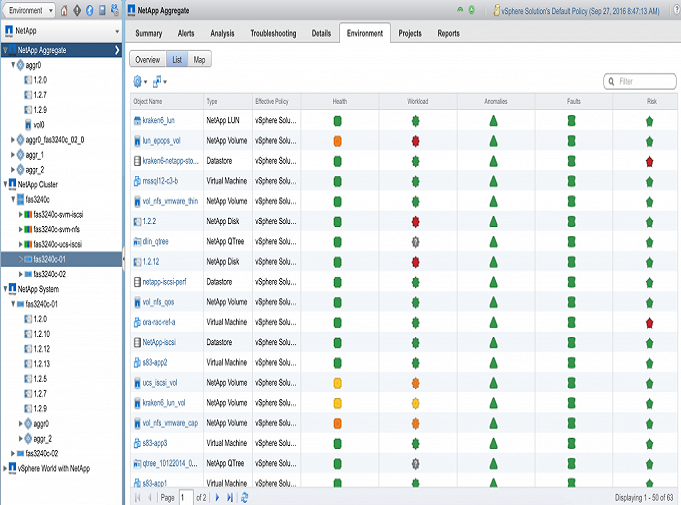Screen dimensions: 681x505
Task: Switch to the Map view toggle
Action: 201,60
